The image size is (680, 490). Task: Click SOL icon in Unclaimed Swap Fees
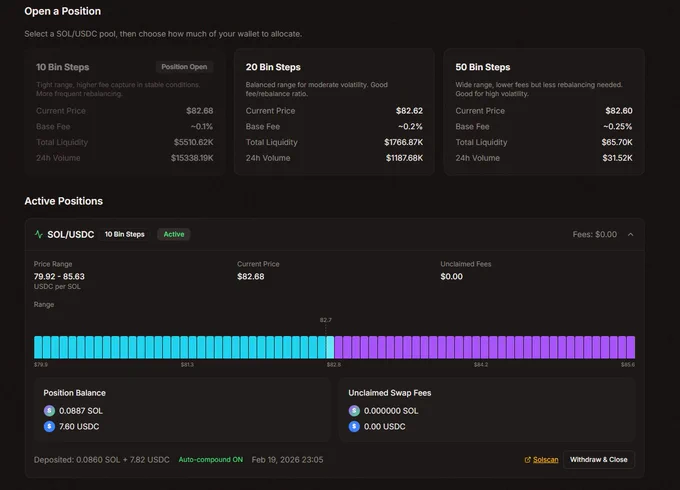point(354,411)
